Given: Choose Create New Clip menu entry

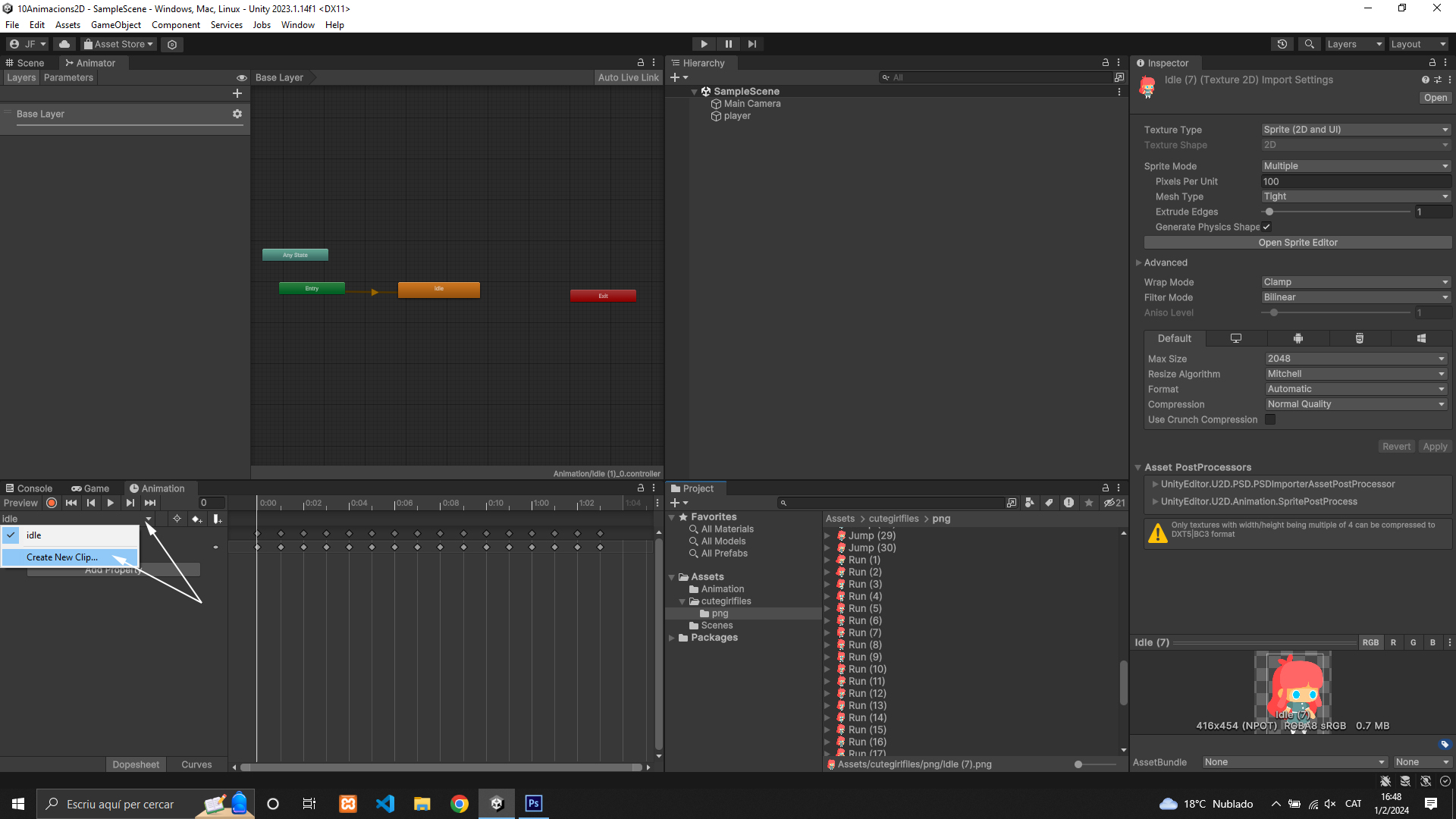Looking at the screenshot, I should (x=62, y=557).
